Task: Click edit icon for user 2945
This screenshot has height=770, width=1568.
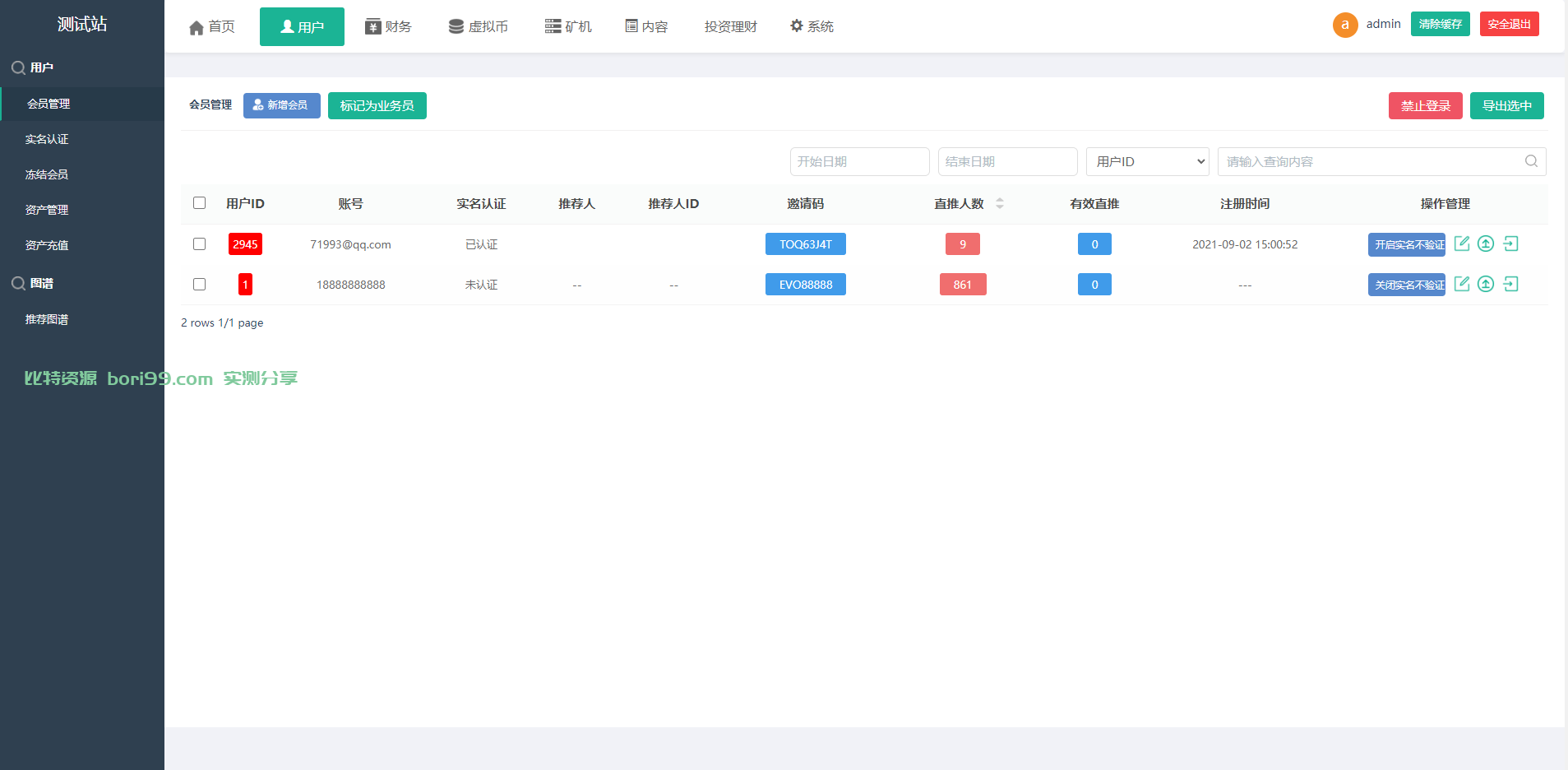Action: [x=1462, y=244]
